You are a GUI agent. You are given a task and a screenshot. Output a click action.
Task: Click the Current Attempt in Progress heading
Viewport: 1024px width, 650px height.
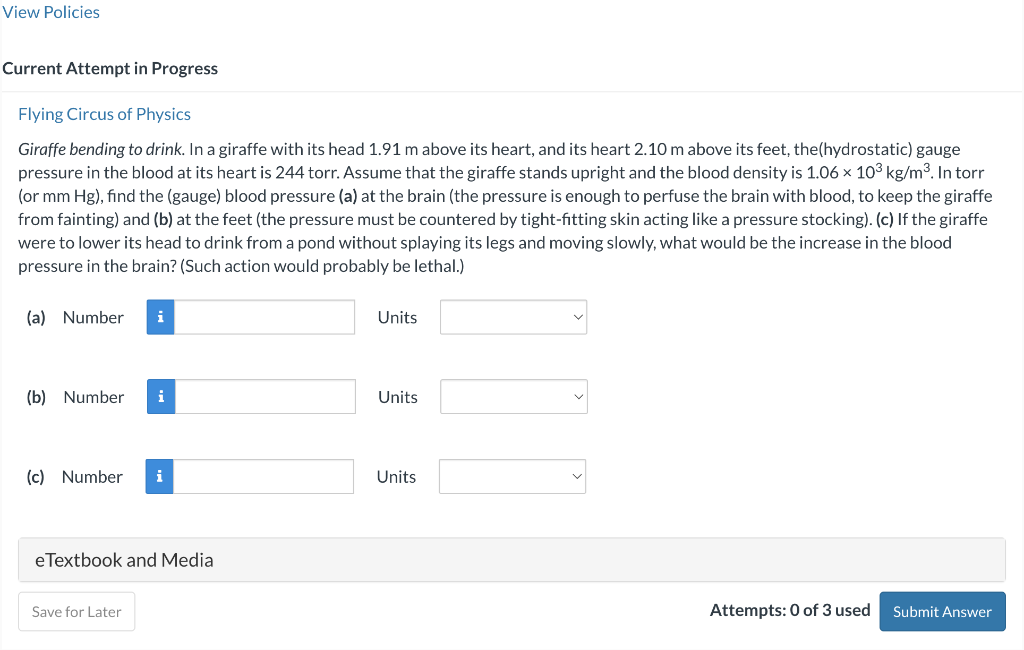pyautogui.click(x=110, y=68)
